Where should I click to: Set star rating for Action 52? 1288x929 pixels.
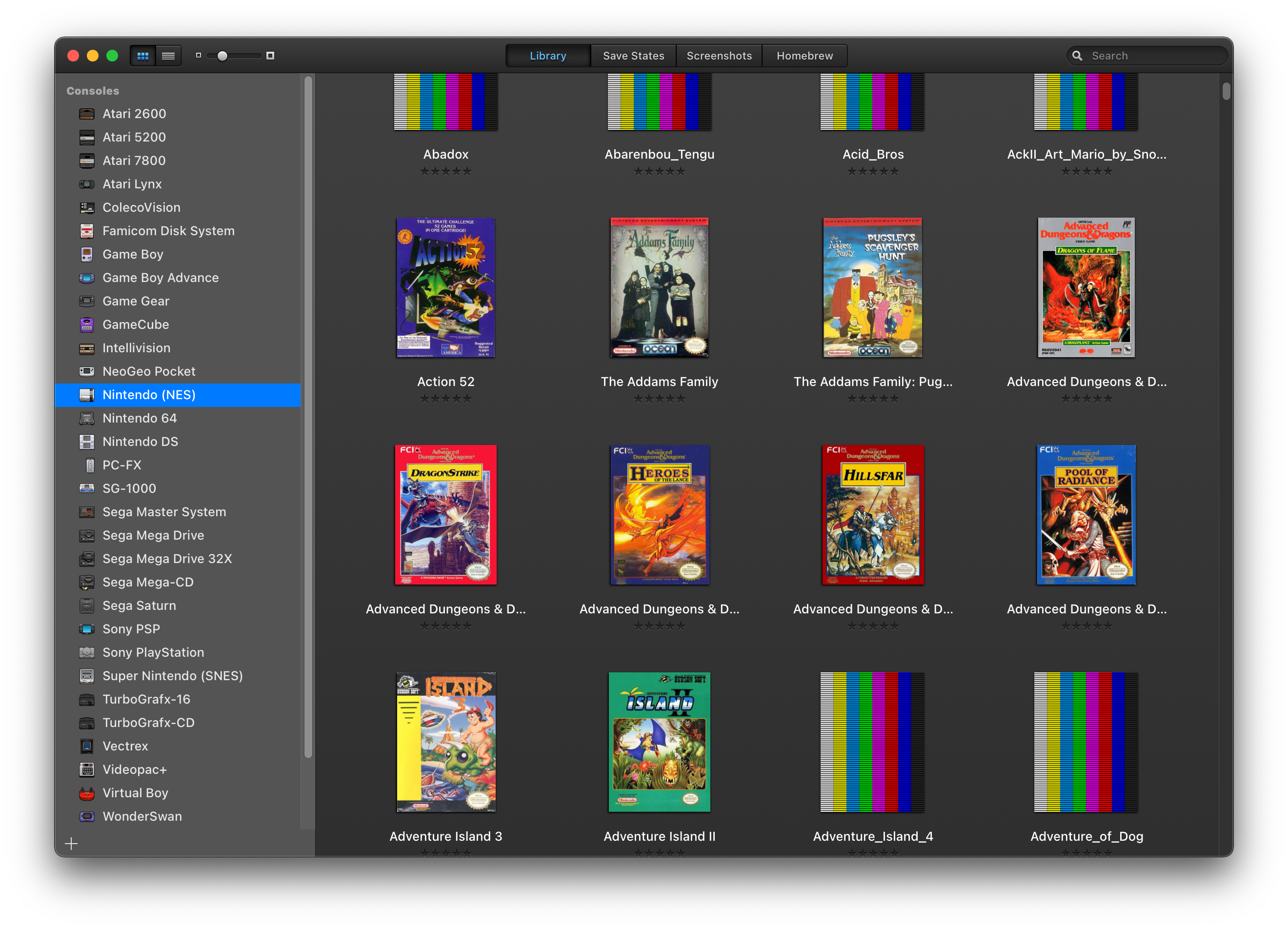click(x=446, y=399)
